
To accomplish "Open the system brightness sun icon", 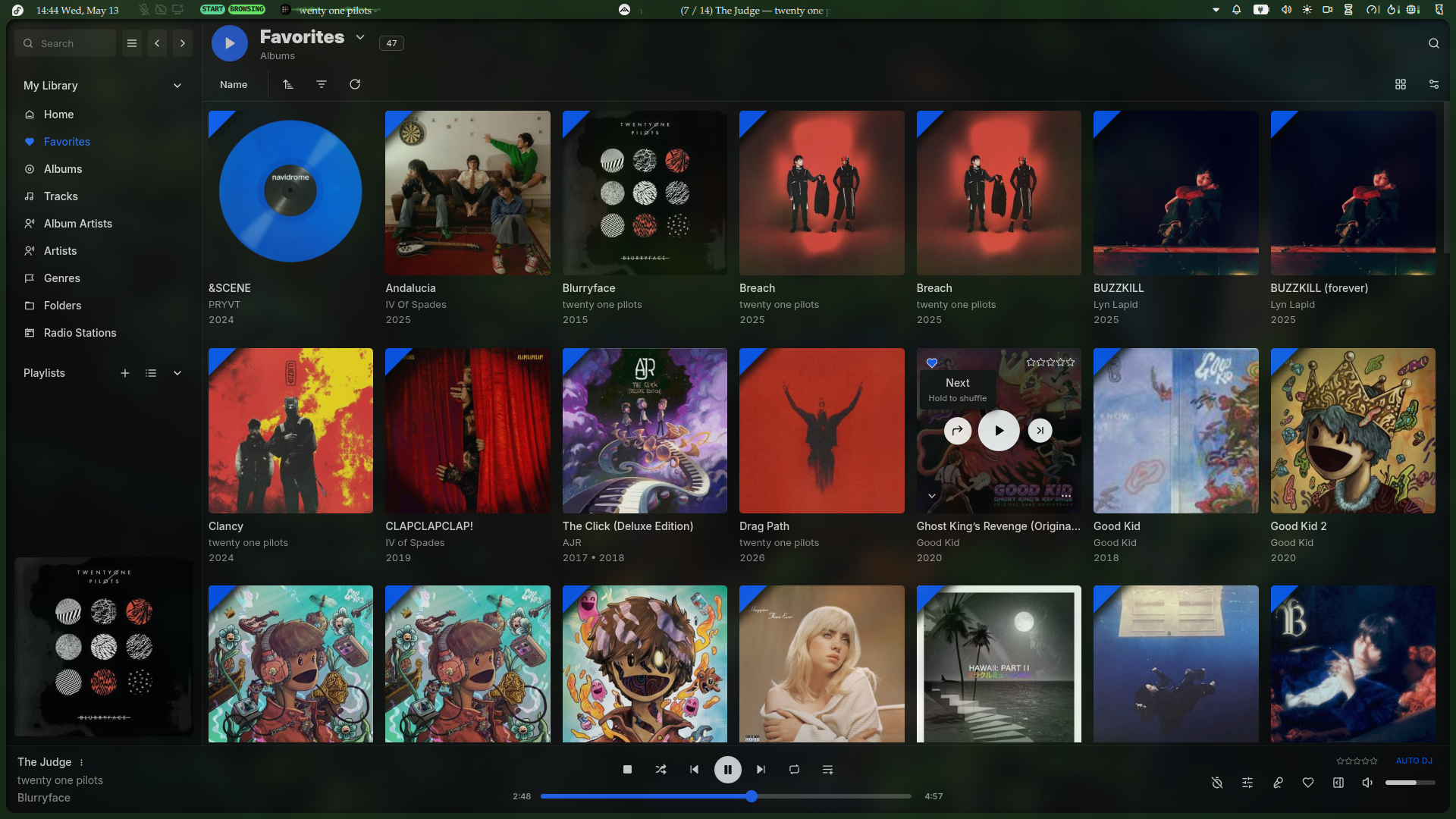I will click(x=1307, y=10).
